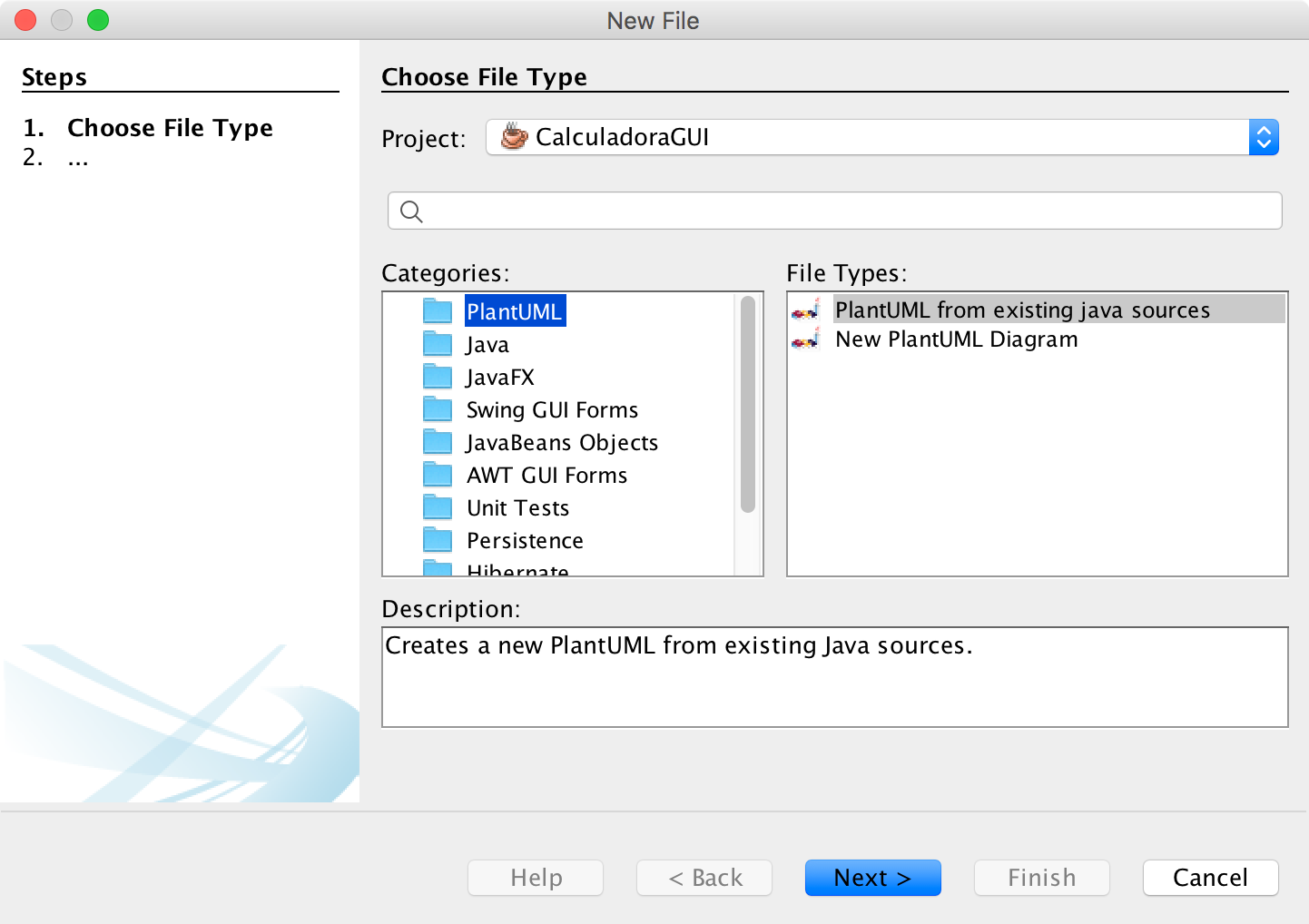Select the PlantUML category folder icon

[438, 310]
